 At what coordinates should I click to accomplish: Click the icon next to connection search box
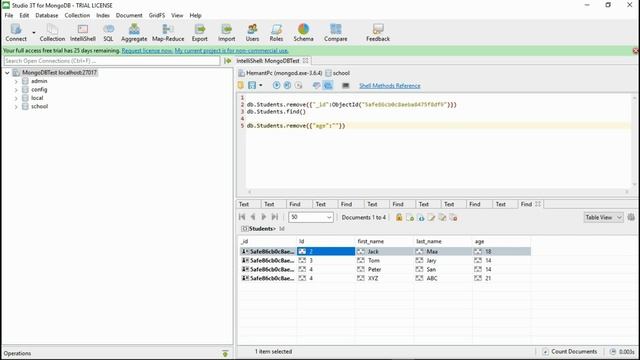pos(228,61)
